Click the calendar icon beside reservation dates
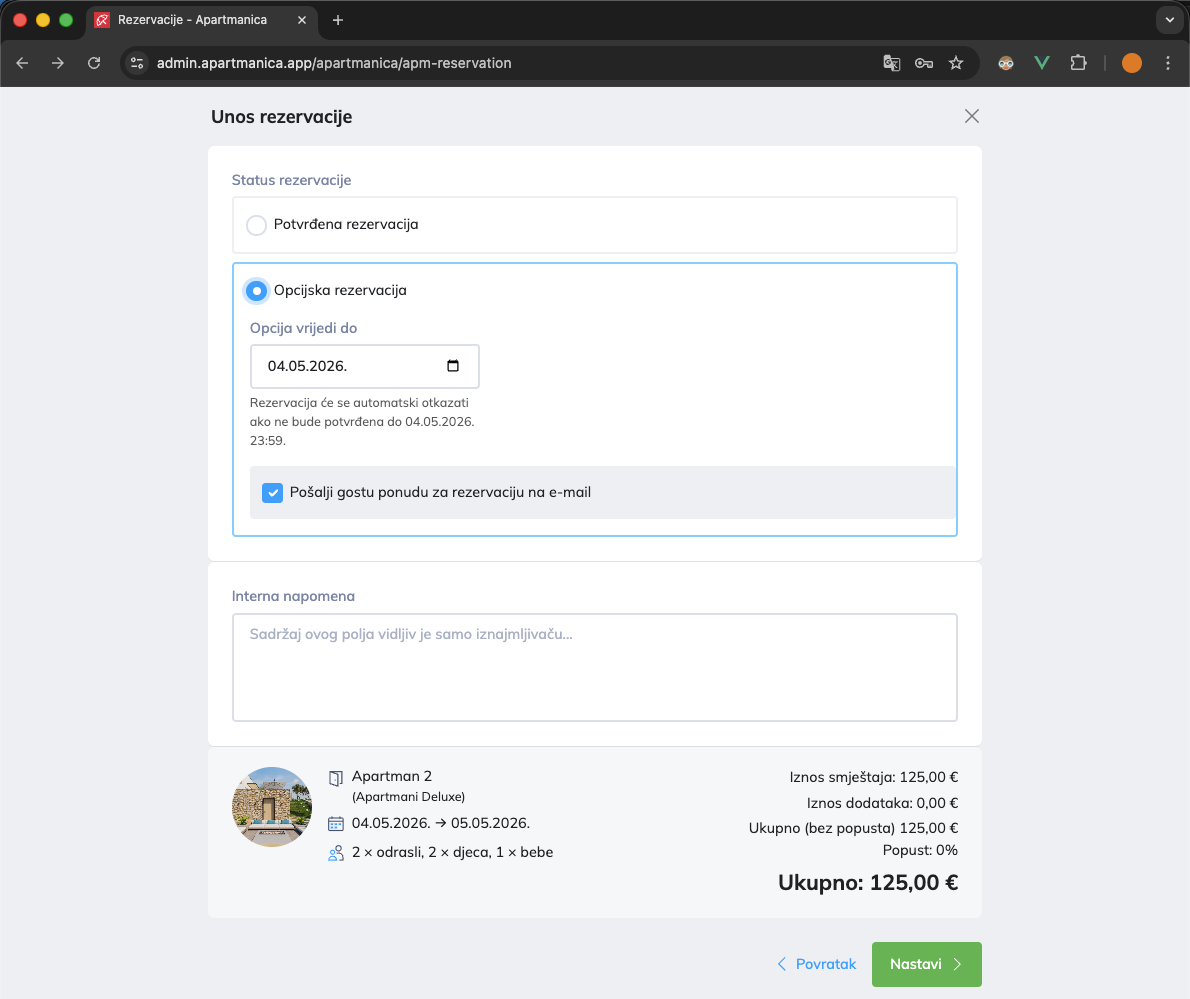1190x999 pixels. coord(335,824)
